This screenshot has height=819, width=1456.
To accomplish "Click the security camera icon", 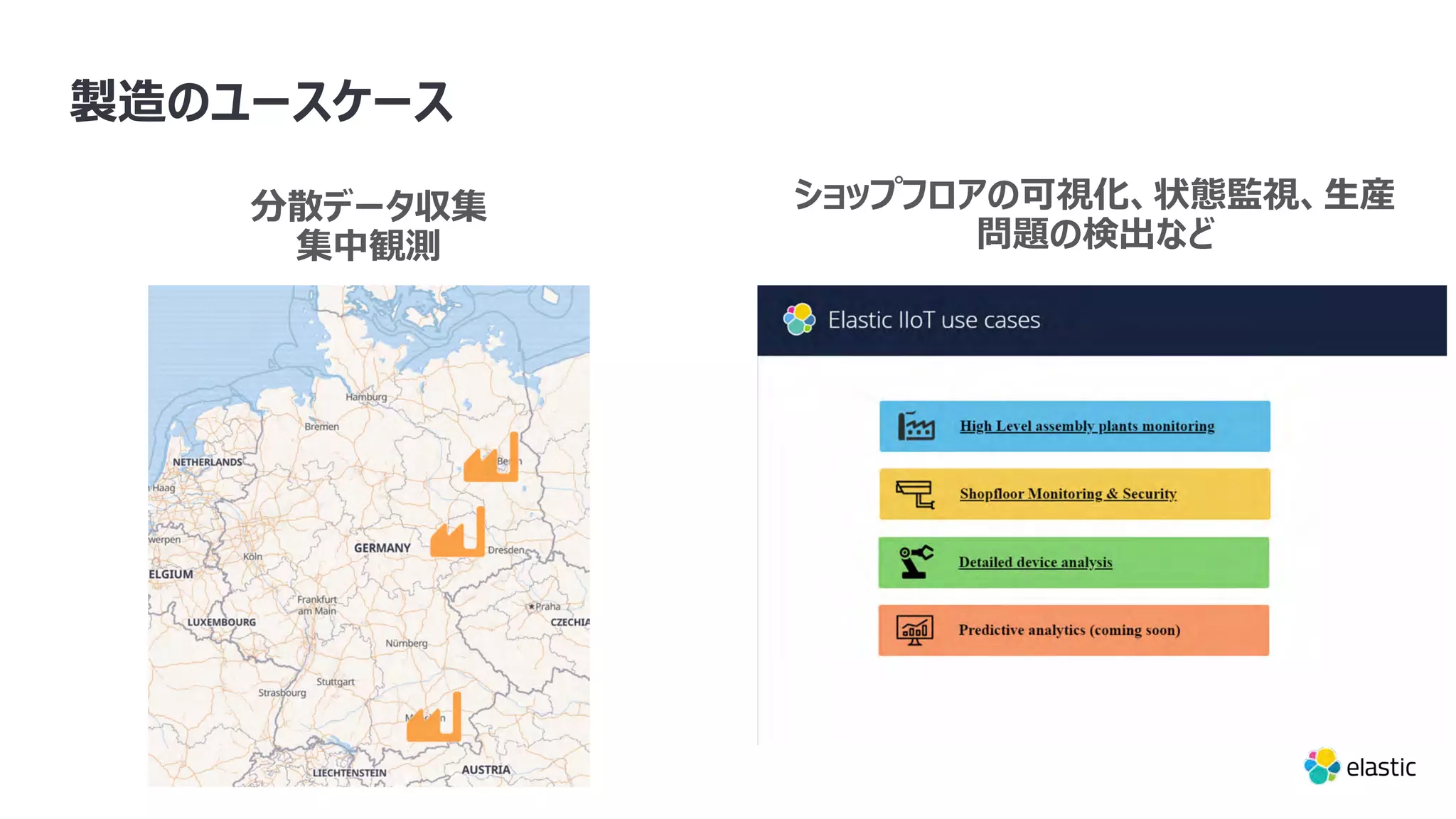I will pyautogui.click(x=915, y=494).
